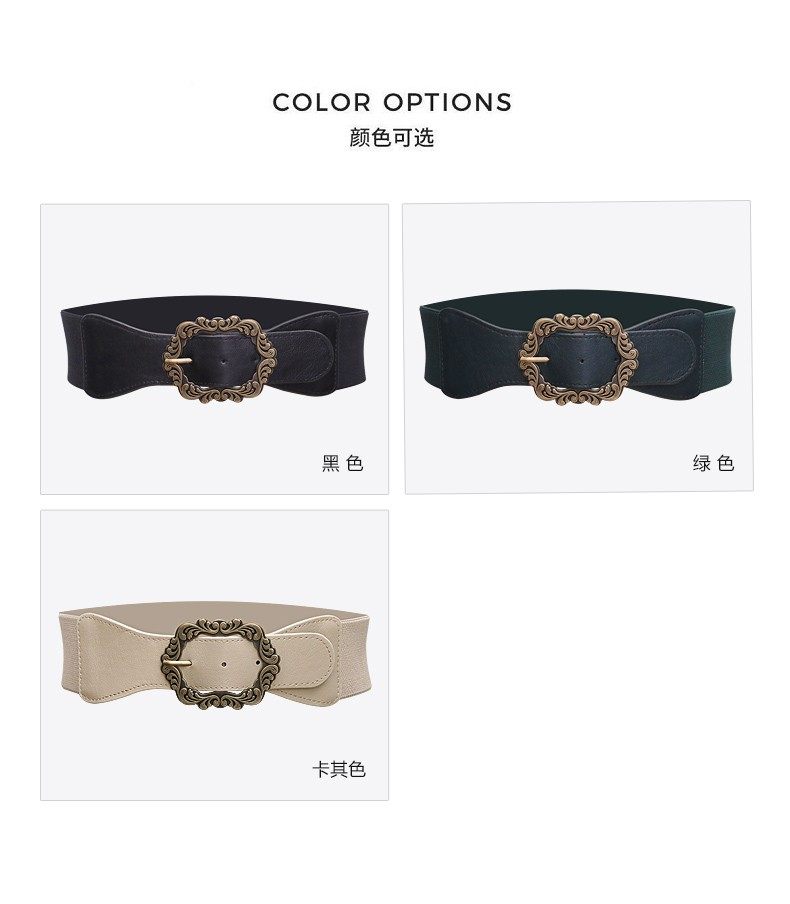Click the 绿色 color label

pyautogui.click(x=713, y=463)
